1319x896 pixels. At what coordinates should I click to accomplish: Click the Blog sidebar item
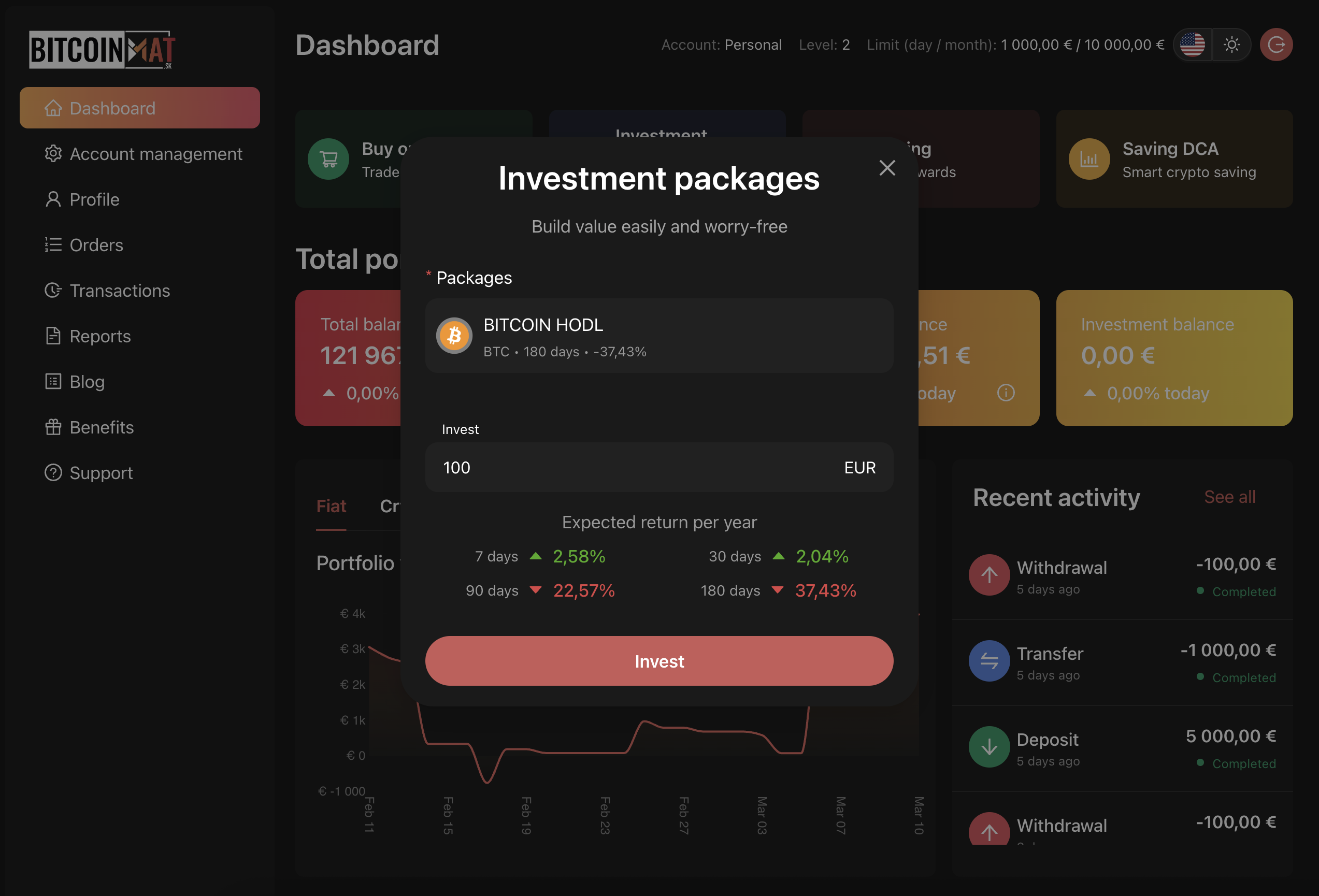point(87,381)
